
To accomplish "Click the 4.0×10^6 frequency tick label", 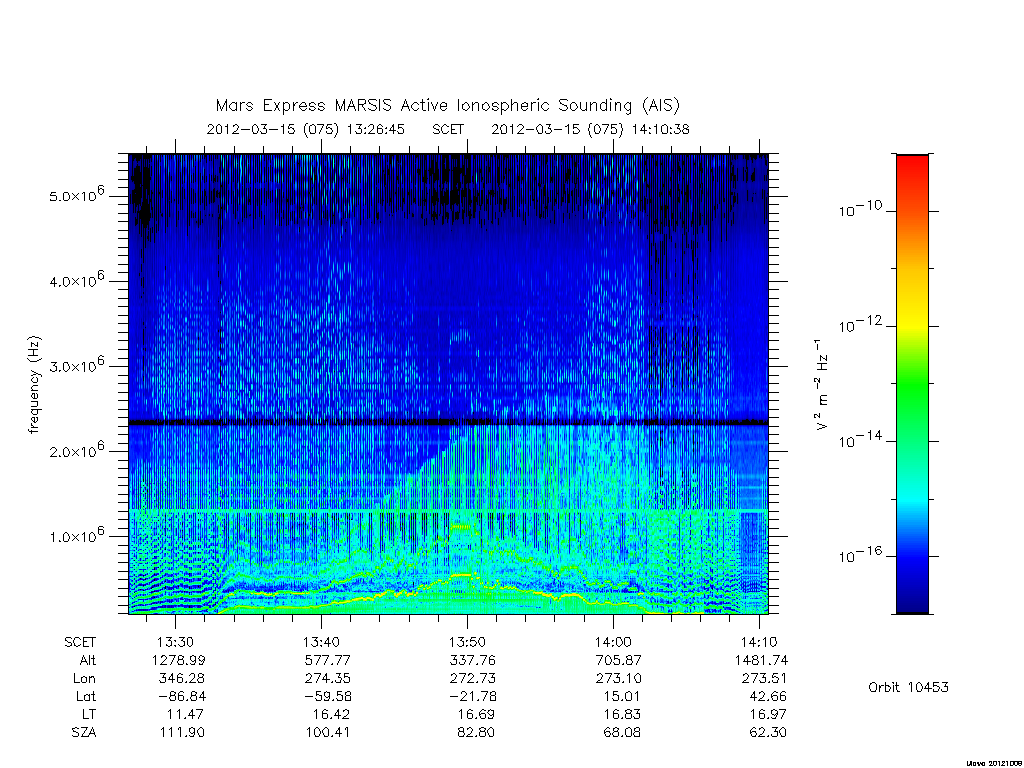I will (76, 280).
